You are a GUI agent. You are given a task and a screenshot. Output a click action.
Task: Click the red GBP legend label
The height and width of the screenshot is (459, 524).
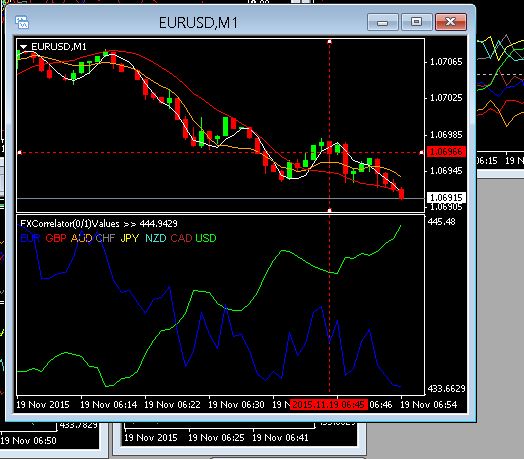(x=56, y=238)
